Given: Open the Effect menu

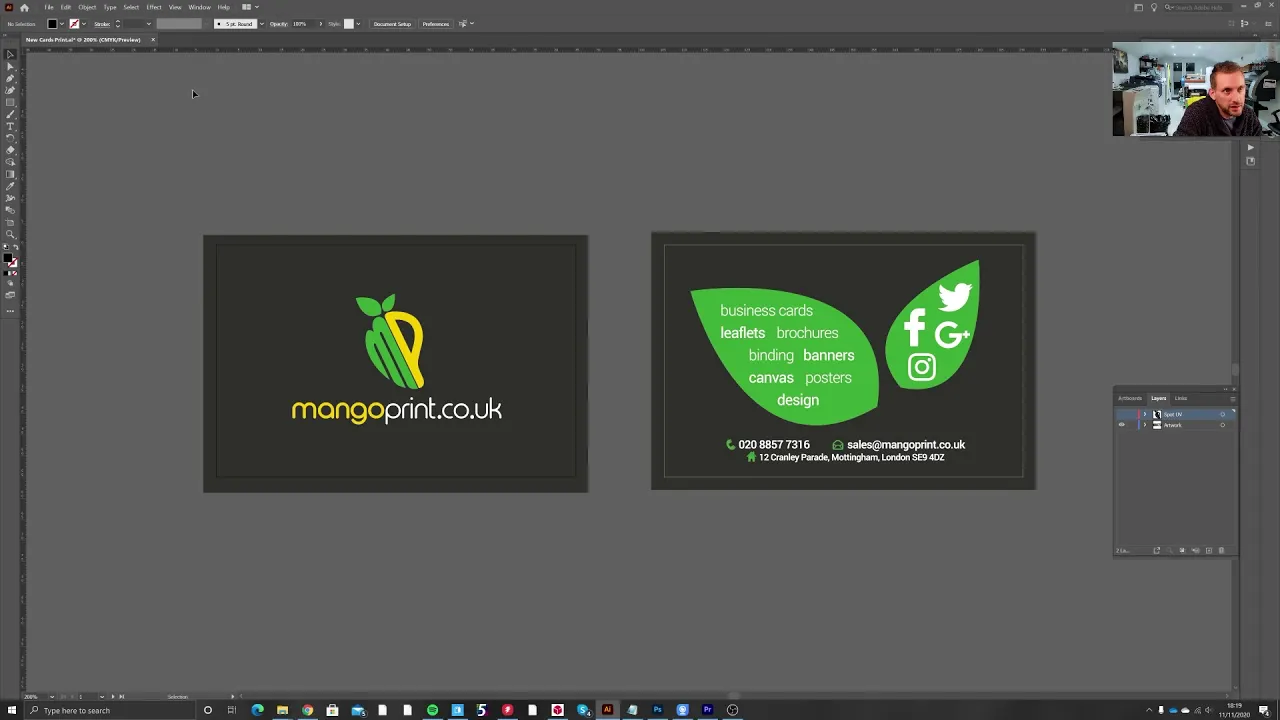Looking at the screenshot, I should pos(154,7).
